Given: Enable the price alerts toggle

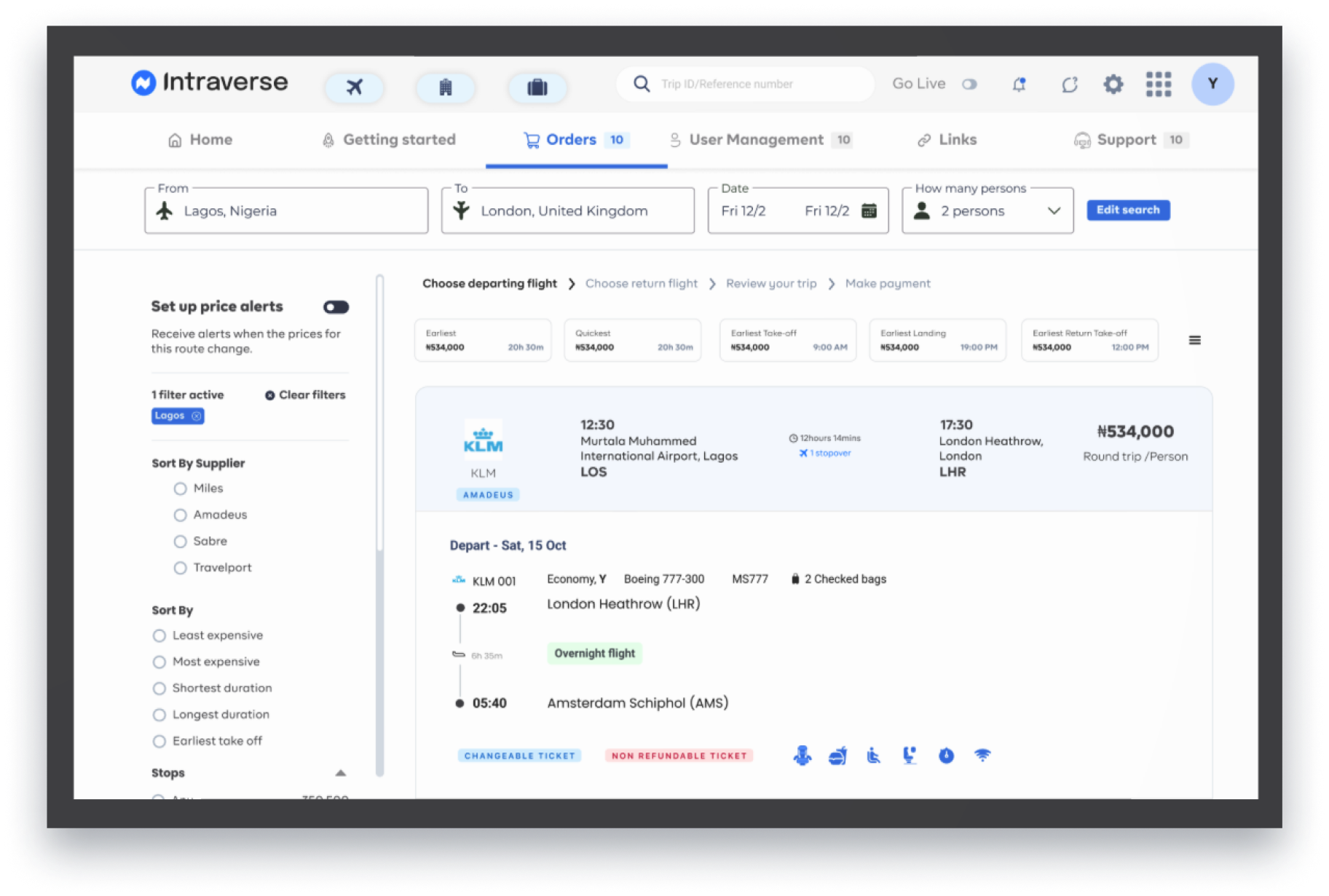Looking at the screenshot, I should (x=336, y=307).
